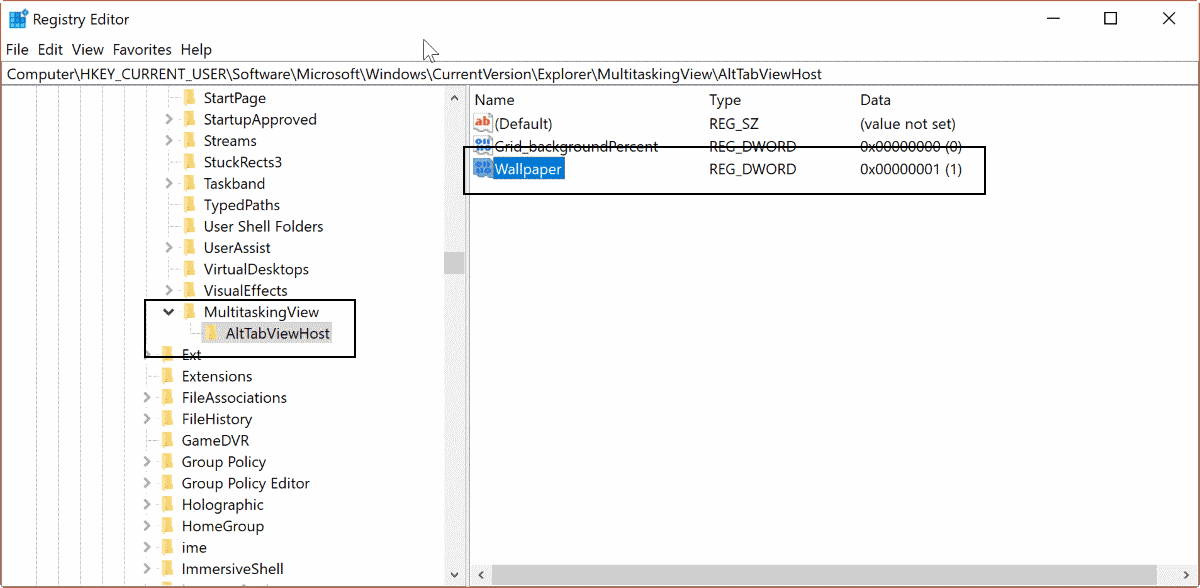Open the File menu
Screen dimensions: 1200x588
tap(17, 49)
